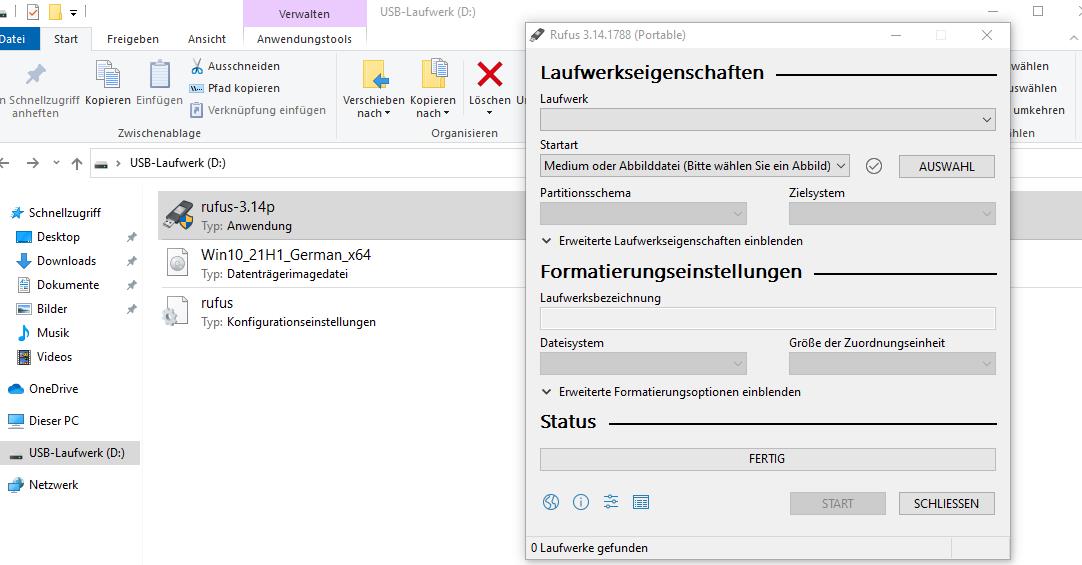The image size is (1082, 565).
Task: Switch to Ansicht ribbon tab
Action: click(x=206, y=39)
